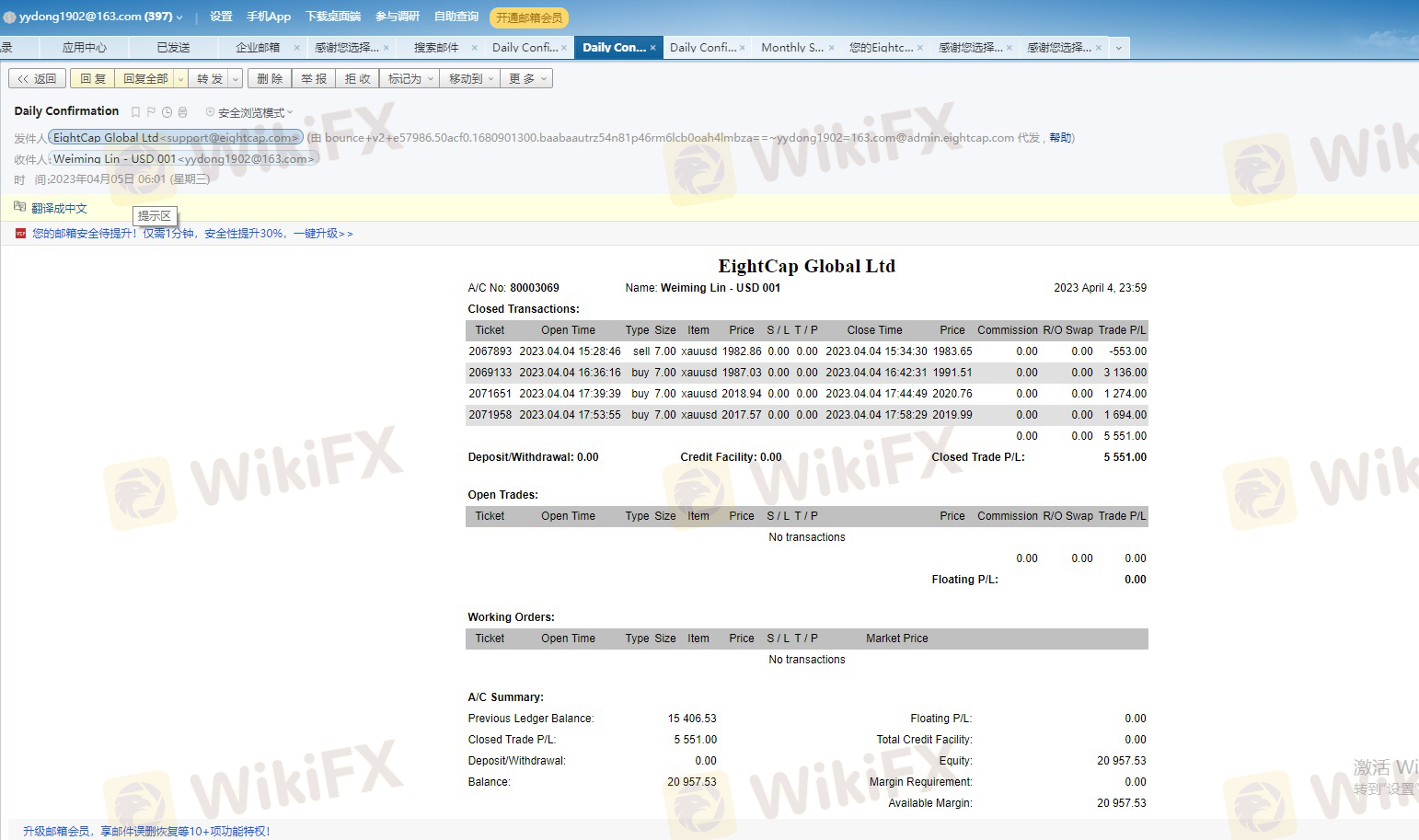Open the tab overflow list arrow
1419x840 pixels.
click(x=1119, y=48)
